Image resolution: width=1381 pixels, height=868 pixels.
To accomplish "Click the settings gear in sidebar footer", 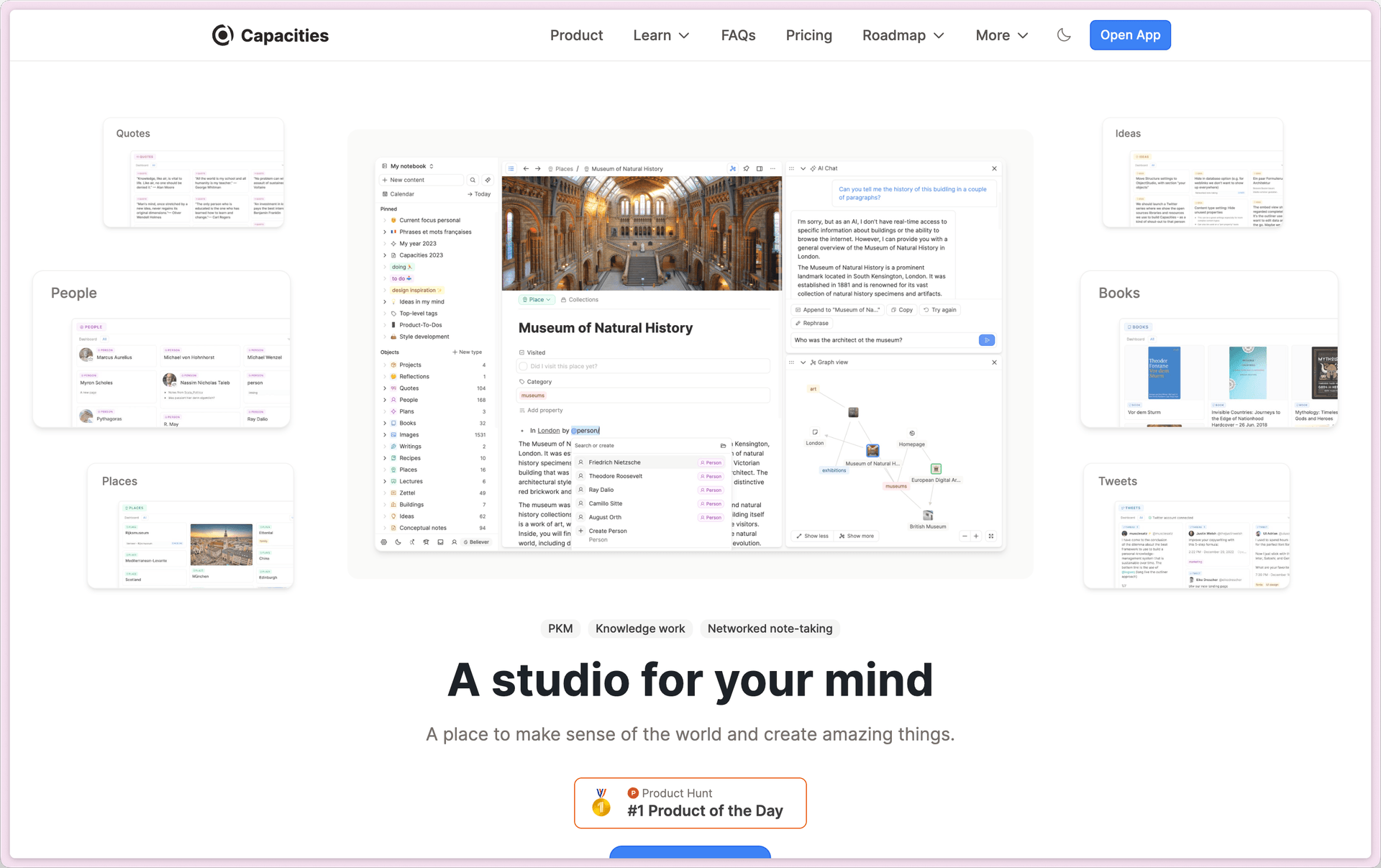I will tap(384, 542).
